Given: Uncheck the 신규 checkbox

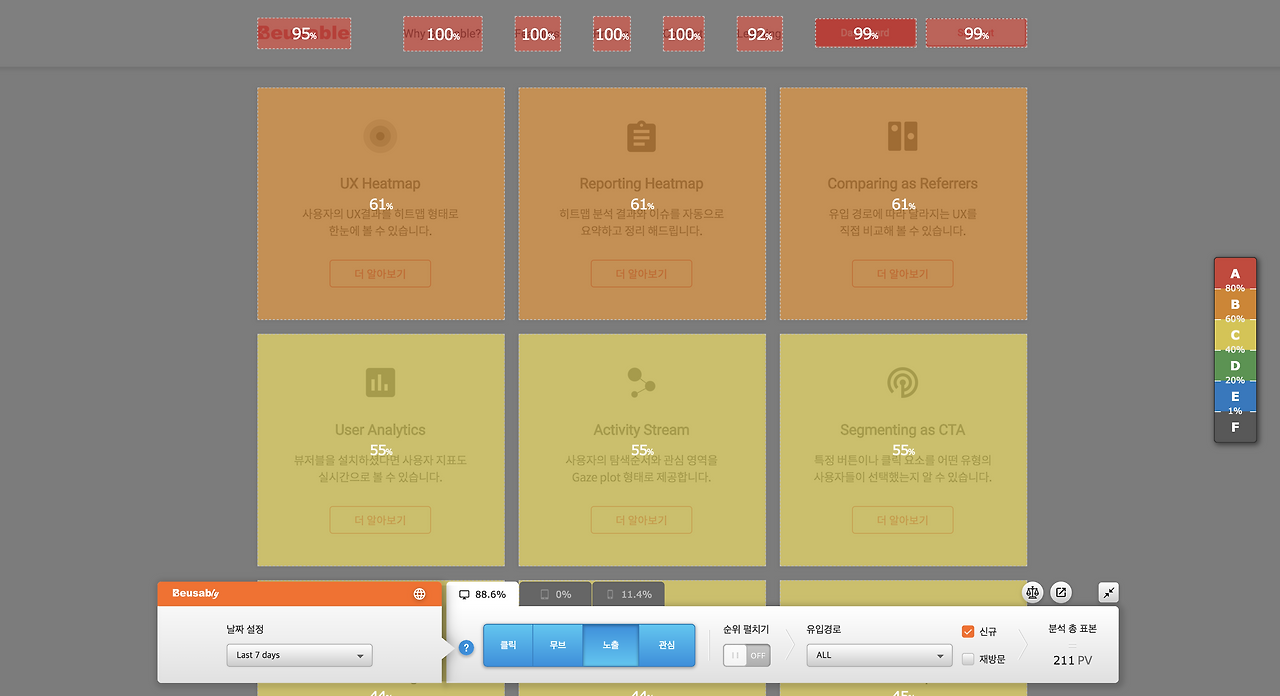Looking at the screenshot, I should [x=967, y=631].
